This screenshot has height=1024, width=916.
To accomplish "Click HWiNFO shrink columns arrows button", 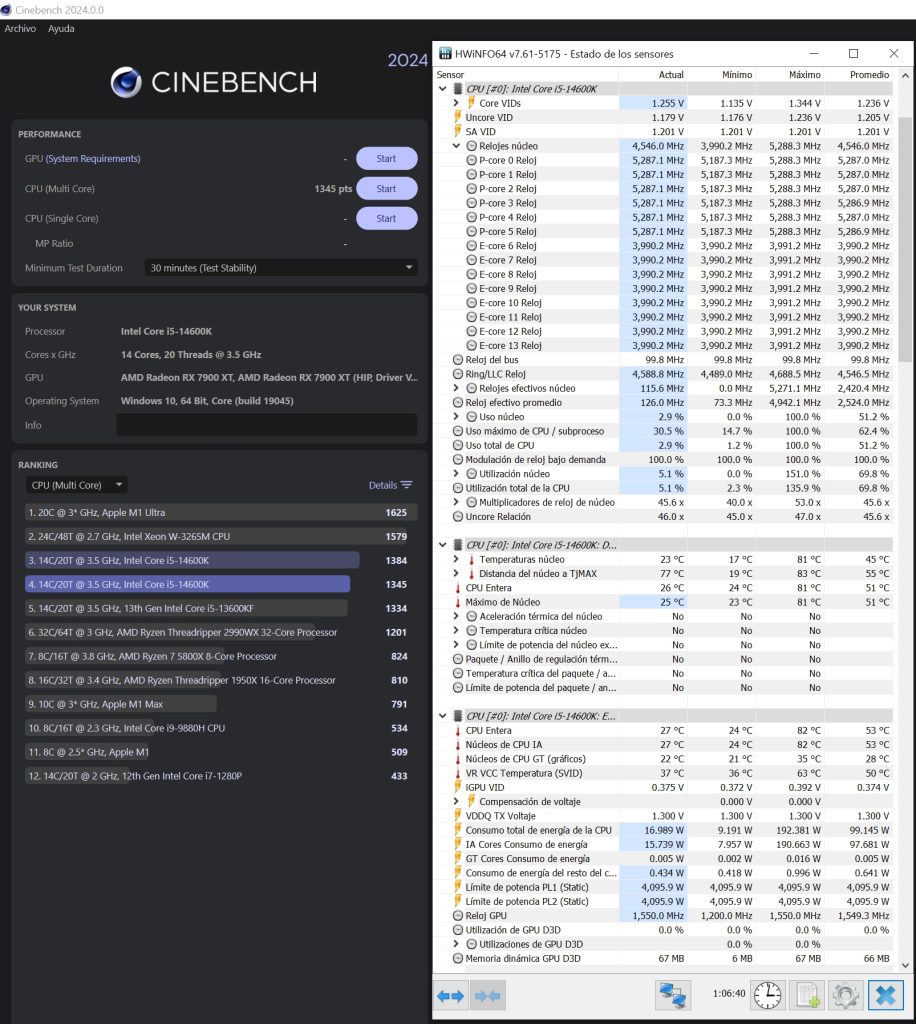I will pyautogui.click(x=487, y=996).
